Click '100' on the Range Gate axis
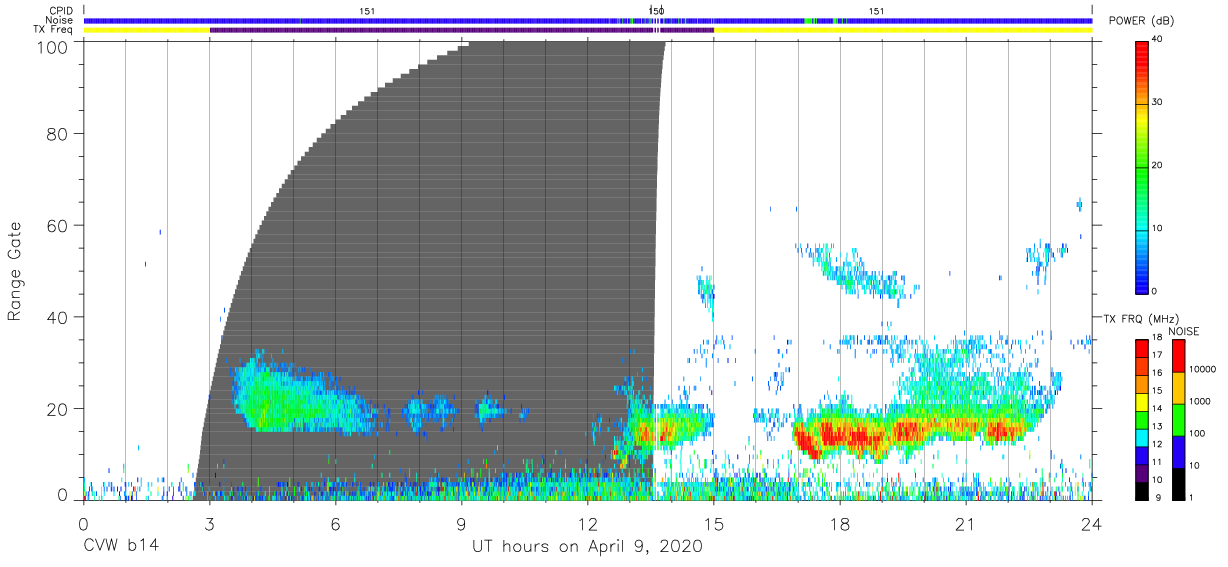 (51, 46)
